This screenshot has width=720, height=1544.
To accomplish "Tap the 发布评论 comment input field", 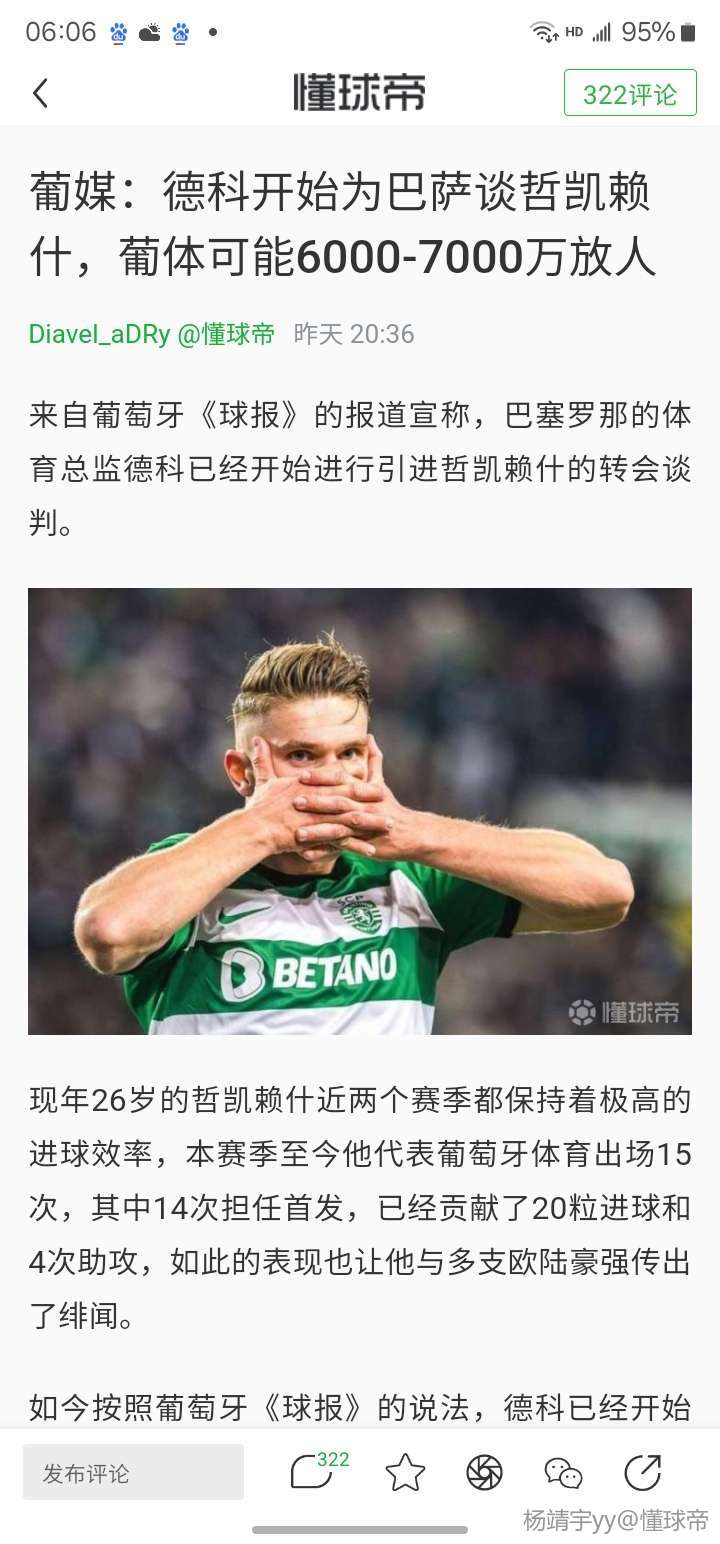I will point(133,1472).
